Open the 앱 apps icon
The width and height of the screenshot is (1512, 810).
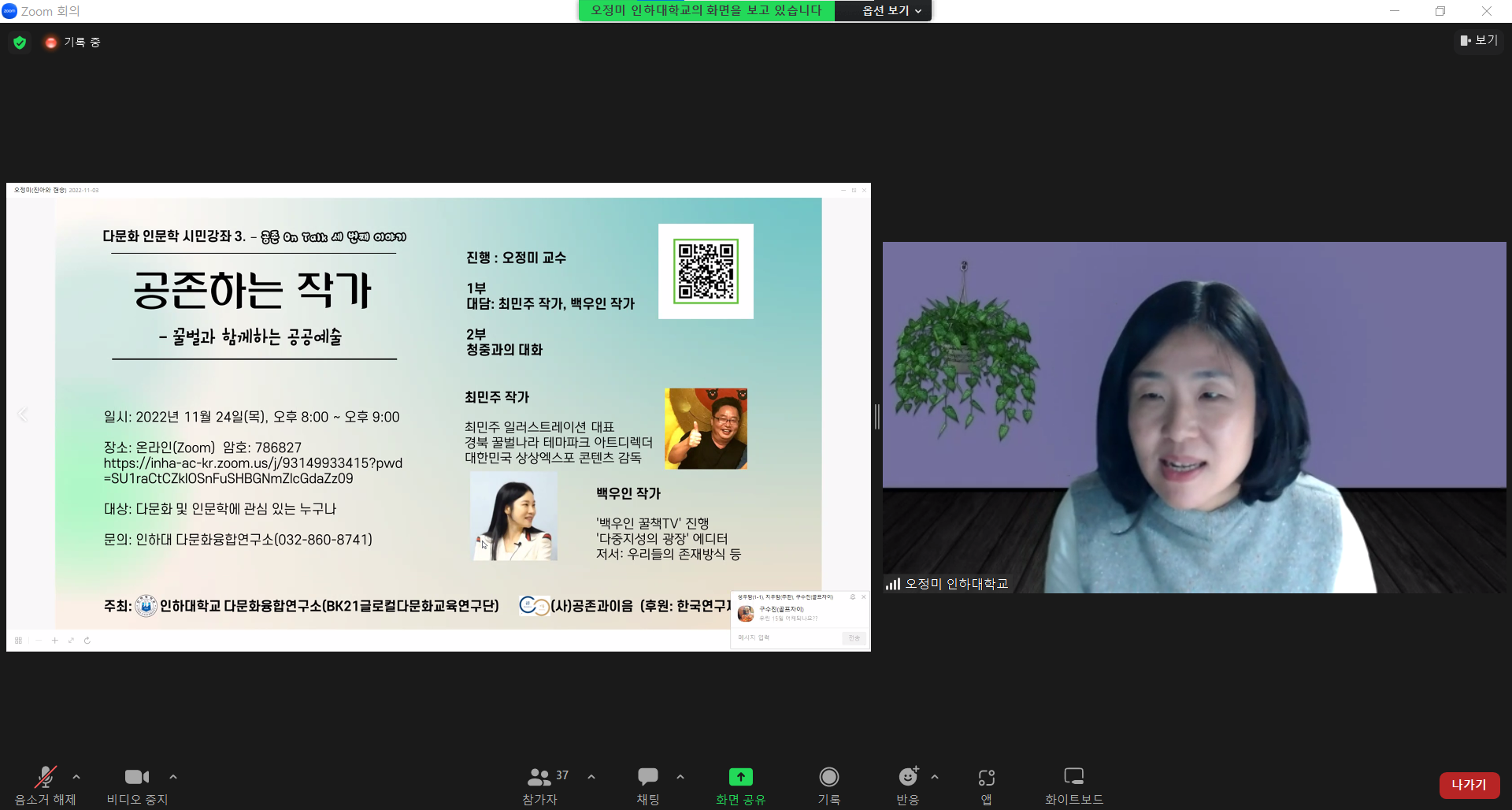986,786
